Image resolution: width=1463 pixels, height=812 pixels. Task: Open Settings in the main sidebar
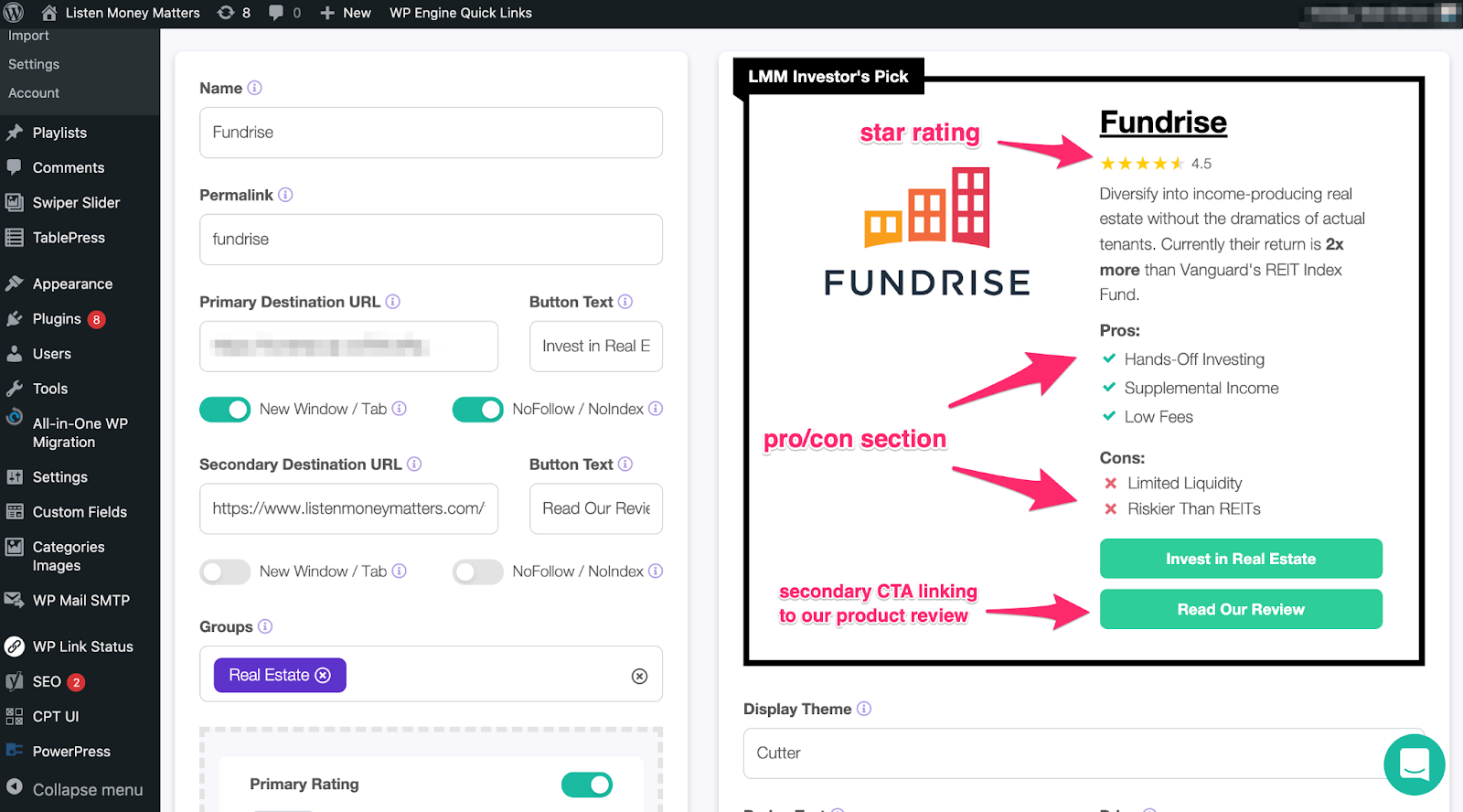click(60, 477)
